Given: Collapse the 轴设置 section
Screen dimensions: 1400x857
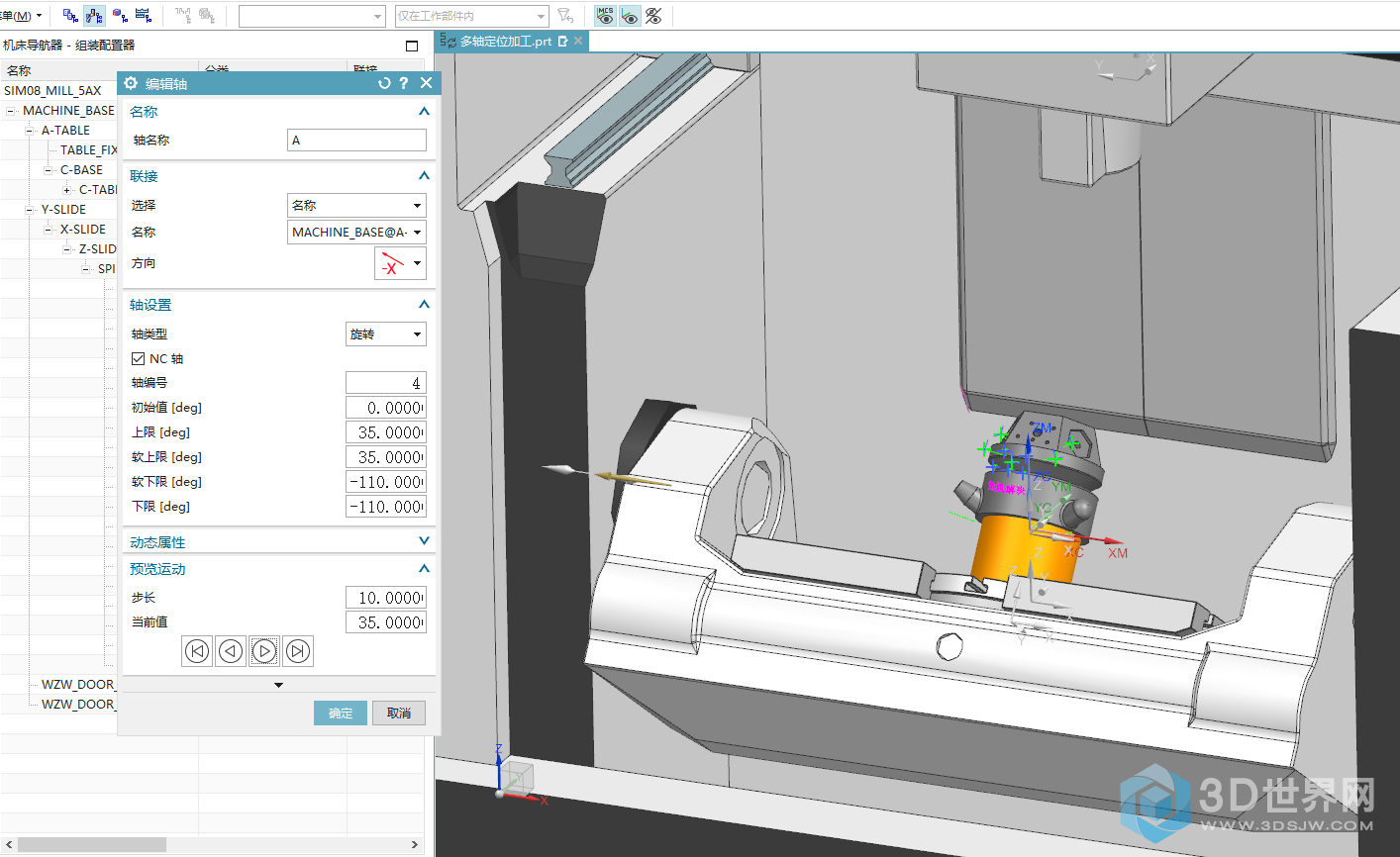Looking at the screenshot, I should click(x=424, y=305).
